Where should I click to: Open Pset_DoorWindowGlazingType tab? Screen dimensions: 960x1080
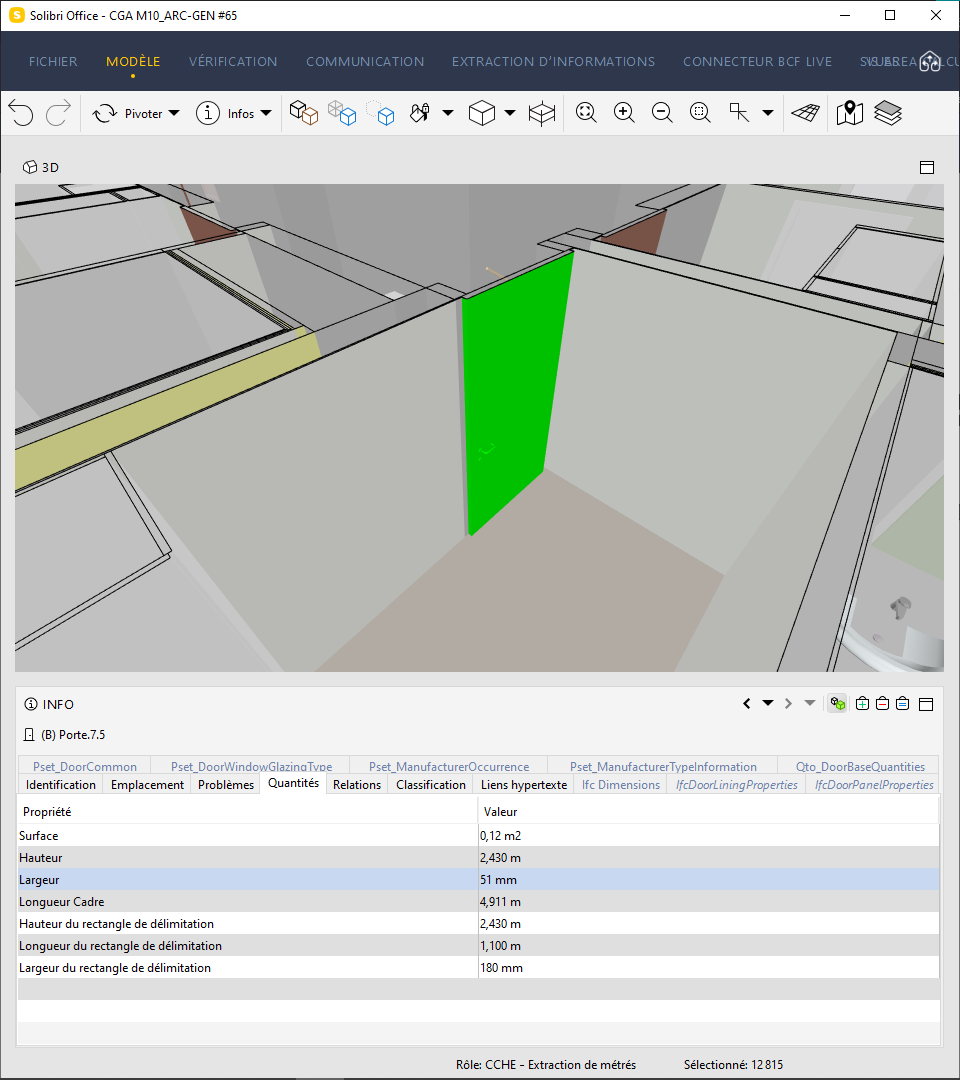pos(251,766)
